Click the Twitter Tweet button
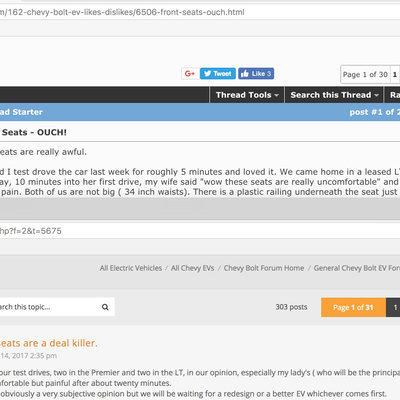400x400 pixels. pos(218,74)
